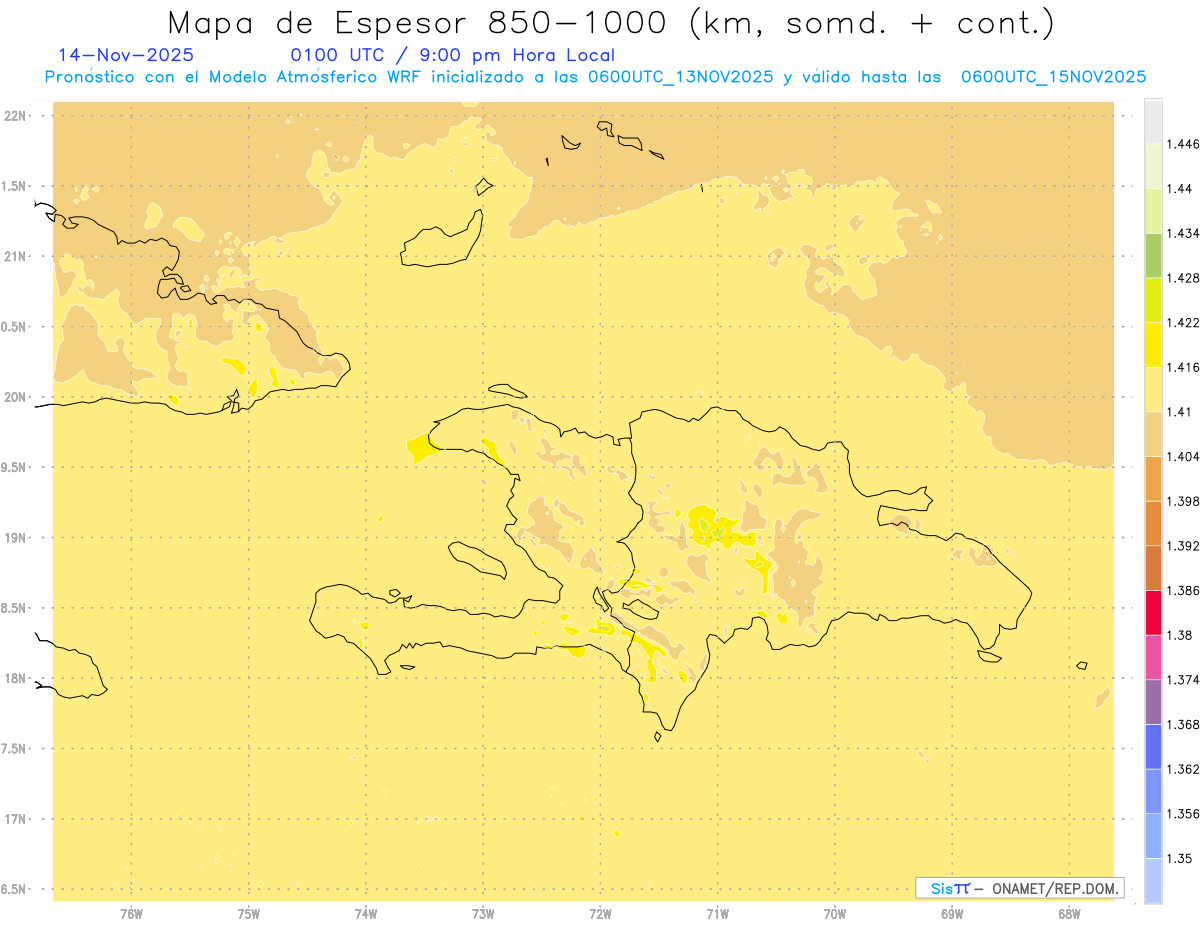Click the purple band in the color legend

[x=1153, y=701]
